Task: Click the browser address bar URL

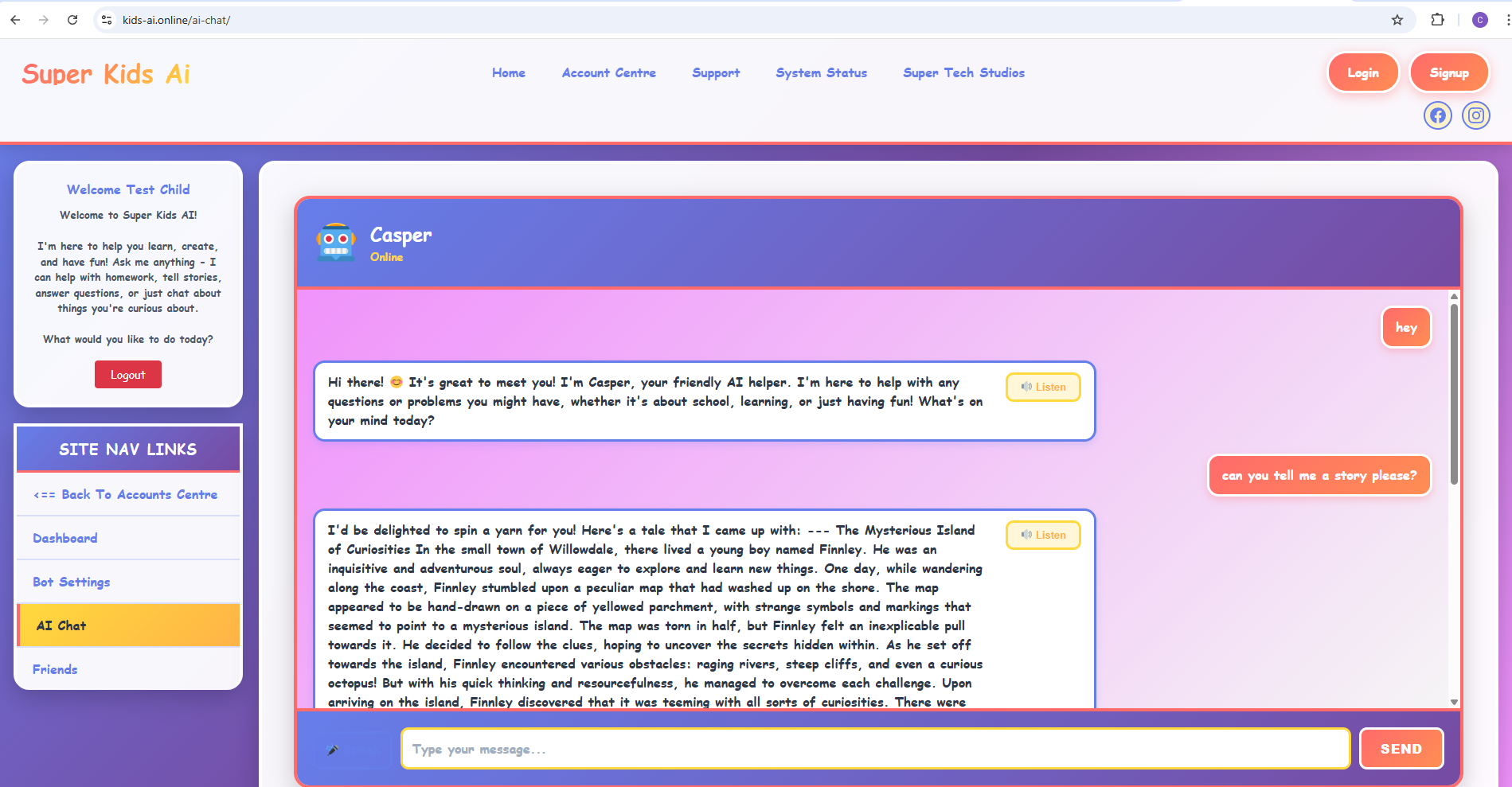Action: click(176, 20)
